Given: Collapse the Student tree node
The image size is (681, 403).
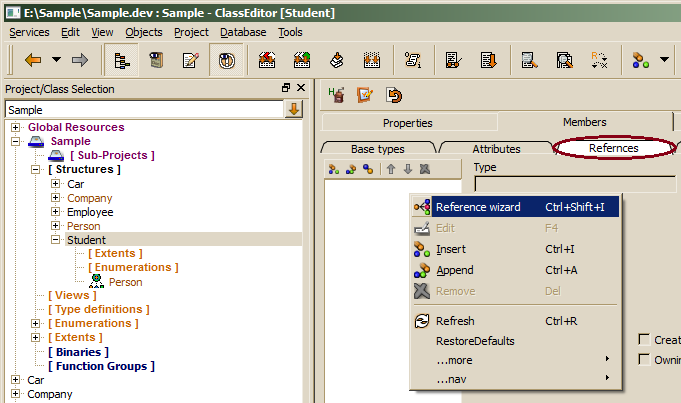Looking at the screenshot, I should point(56,240).
